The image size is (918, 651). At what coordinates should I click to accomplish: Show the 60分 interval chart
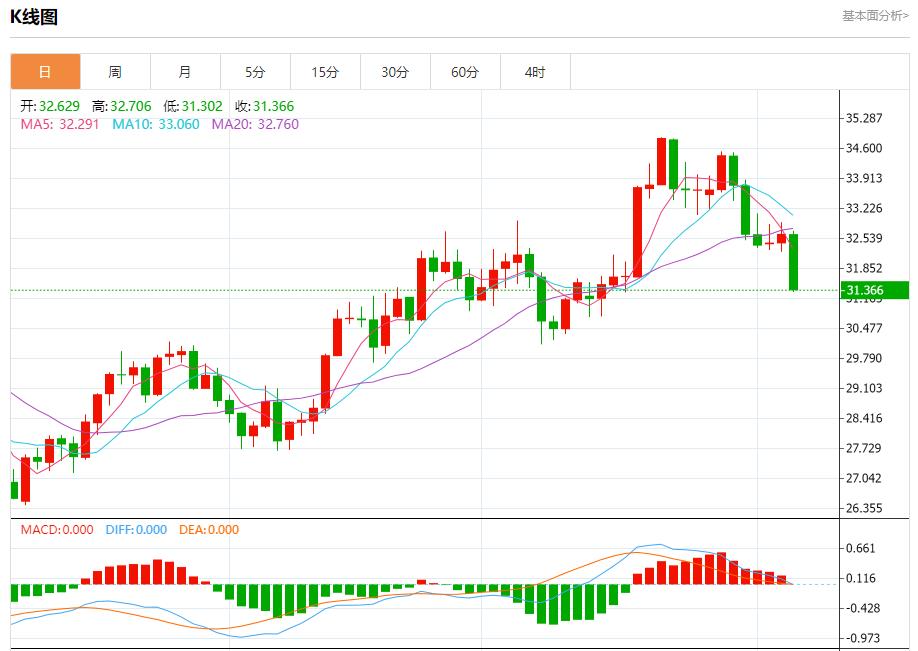coord(465,72)
